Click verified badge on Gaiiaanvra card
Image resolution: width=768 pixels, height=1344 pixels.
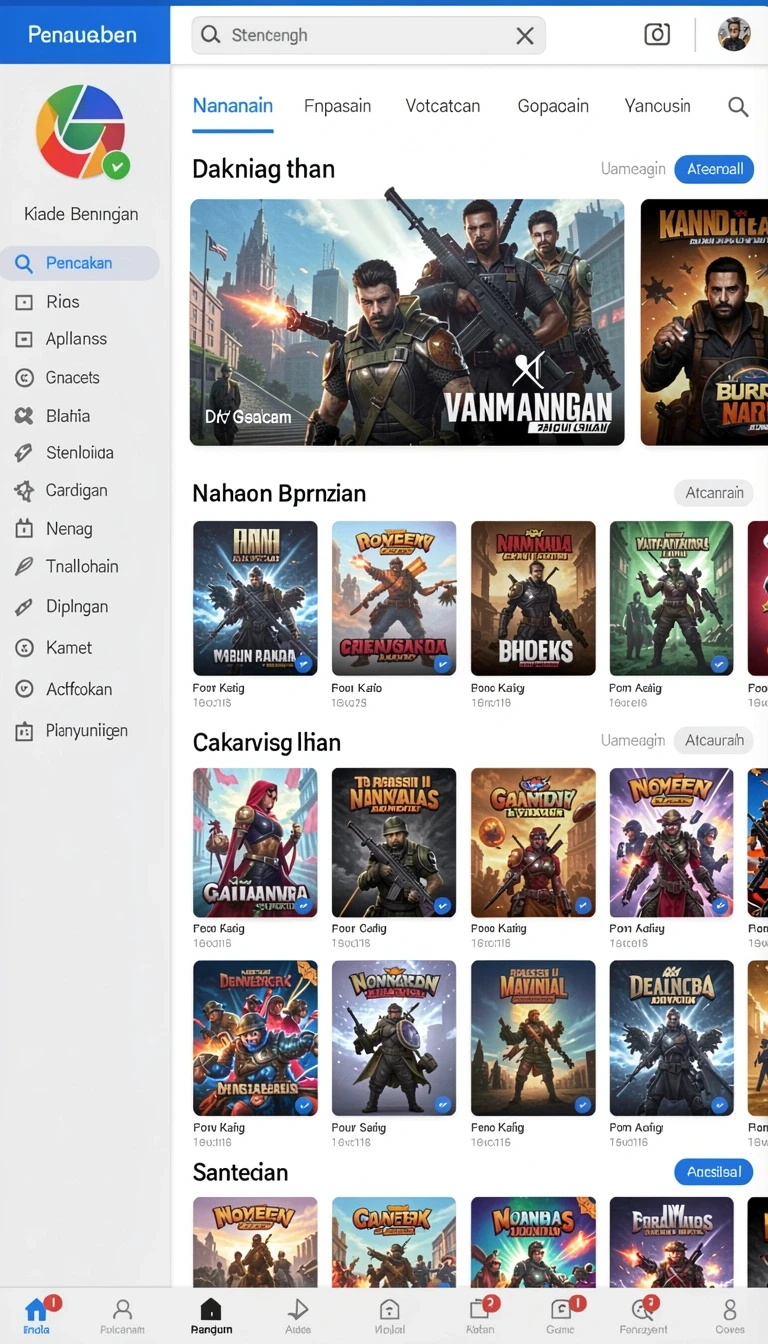click(x=303, y=905)
